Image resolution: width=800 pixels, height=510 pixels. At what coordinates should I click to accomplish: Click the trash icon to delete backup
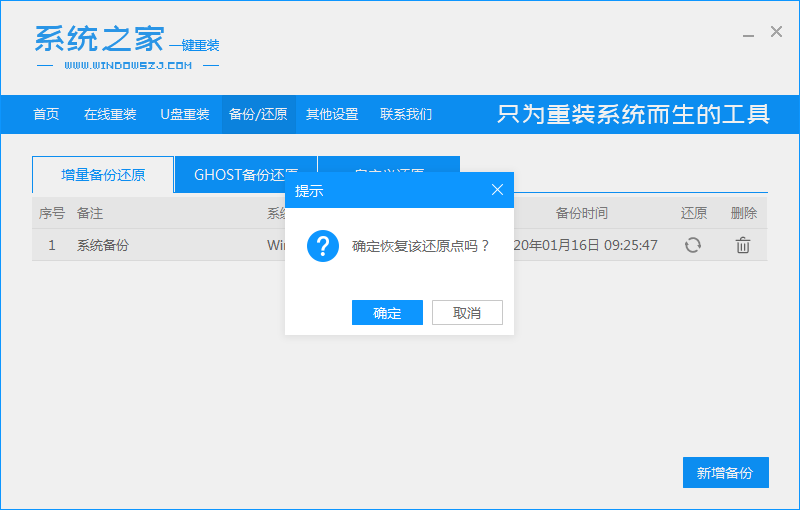(x=743, y=245)
